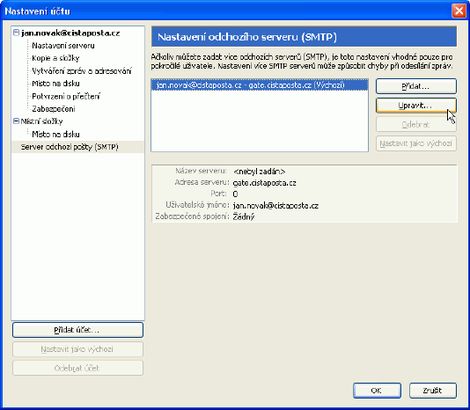Confirm the dialog with OK
The width and height of the screenshot is (470, 410).
(377, 390)
